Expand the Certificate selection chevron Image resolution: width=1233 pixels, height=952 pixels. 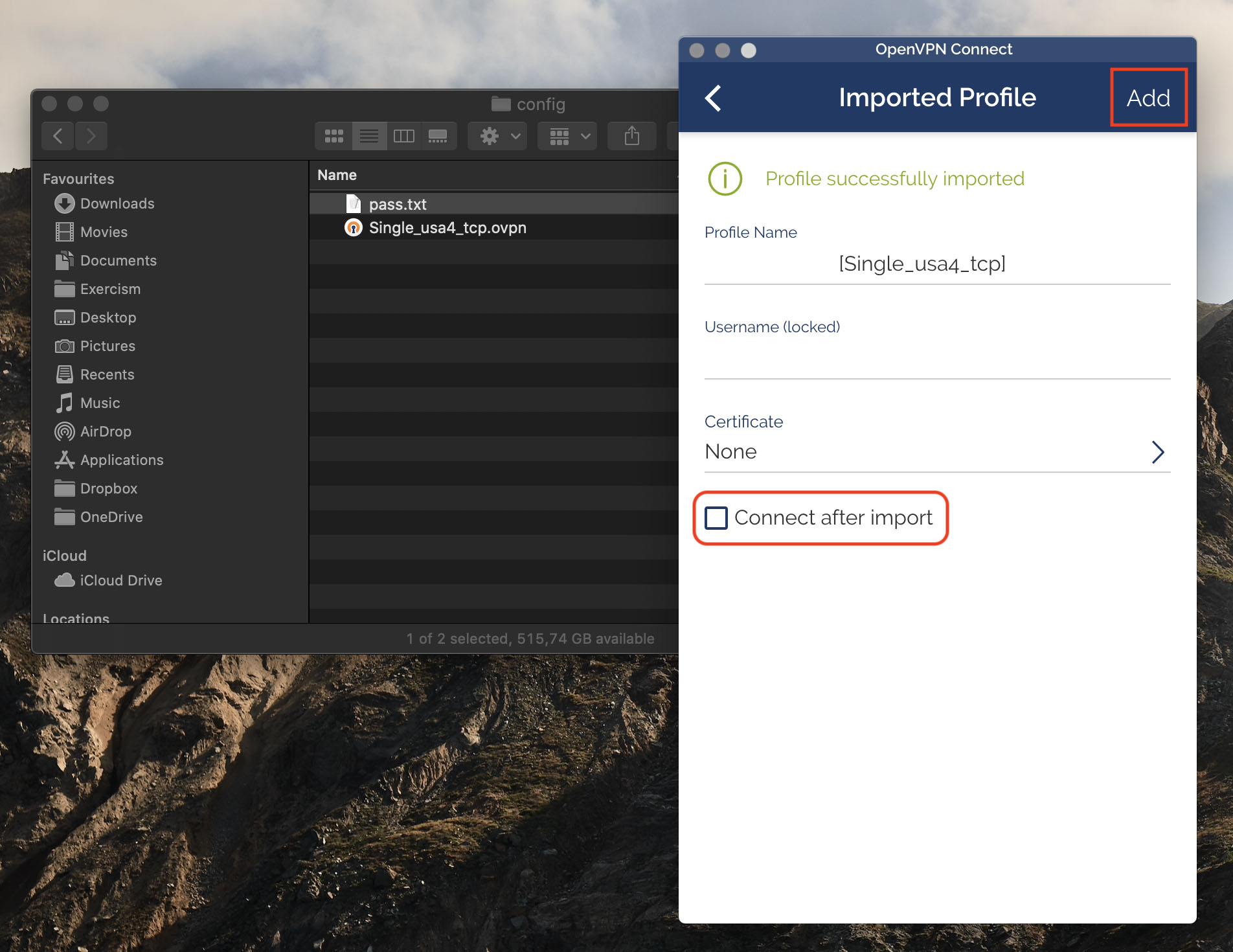[x=1158, y=452]
